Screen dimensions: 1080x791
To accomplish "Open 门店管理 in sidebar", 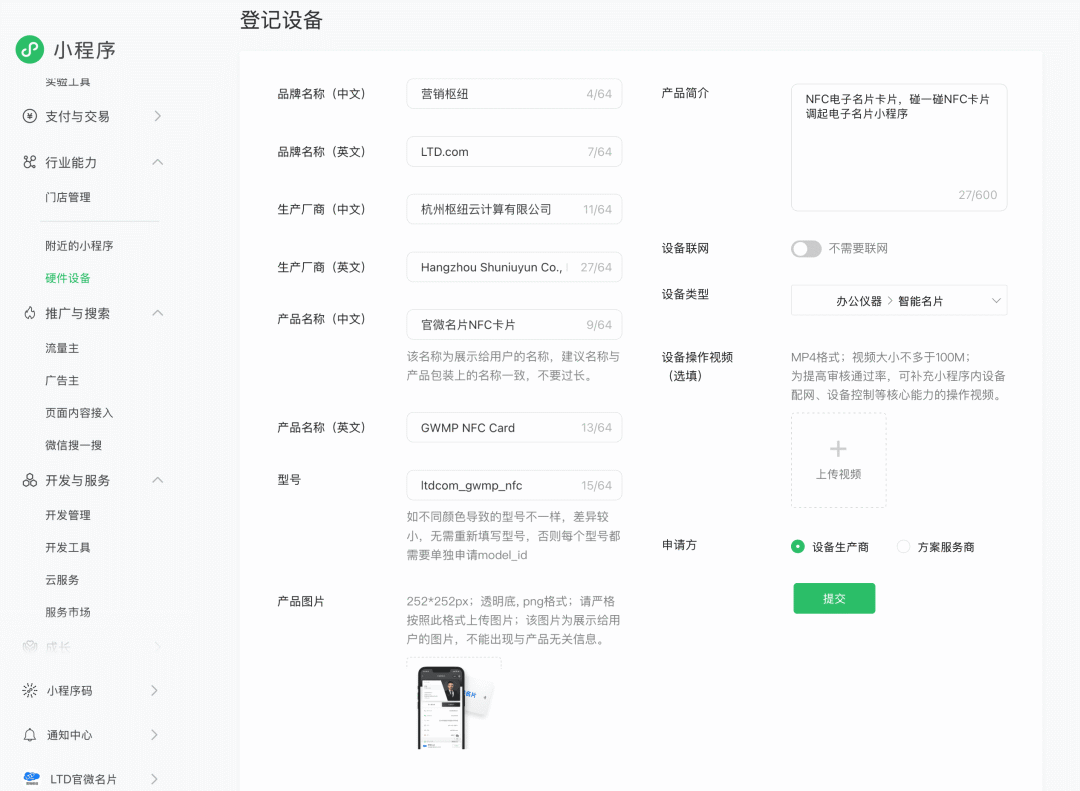I will click(68, 197).
